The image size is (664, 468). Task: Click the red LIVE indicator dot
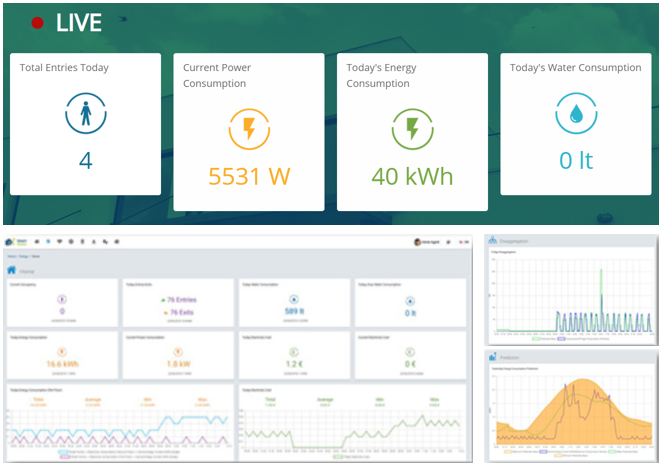point(38,23)
